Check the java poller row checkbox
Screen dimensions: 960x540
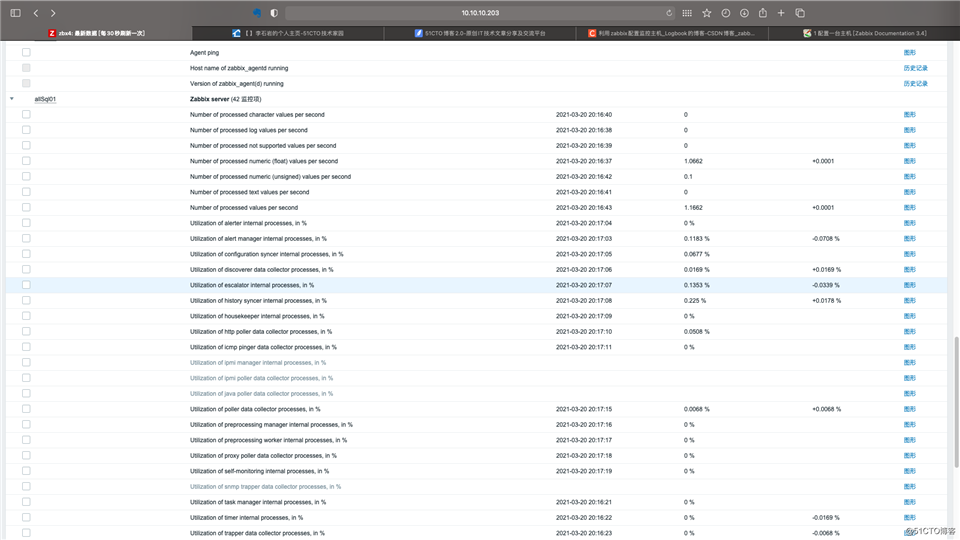(x=26, y=393)
